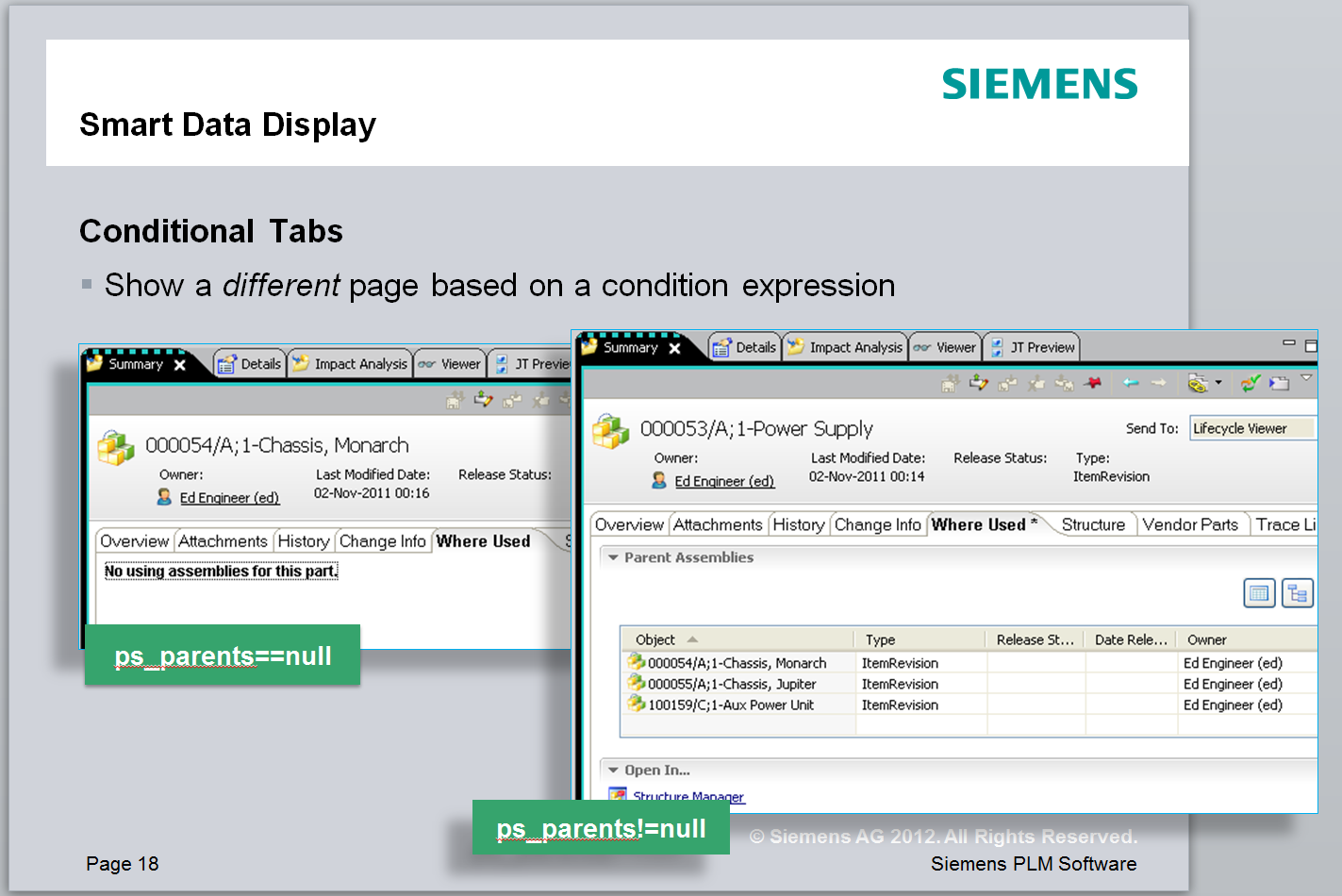Switch to Overview tab in Power Supply window

point(629,524)
